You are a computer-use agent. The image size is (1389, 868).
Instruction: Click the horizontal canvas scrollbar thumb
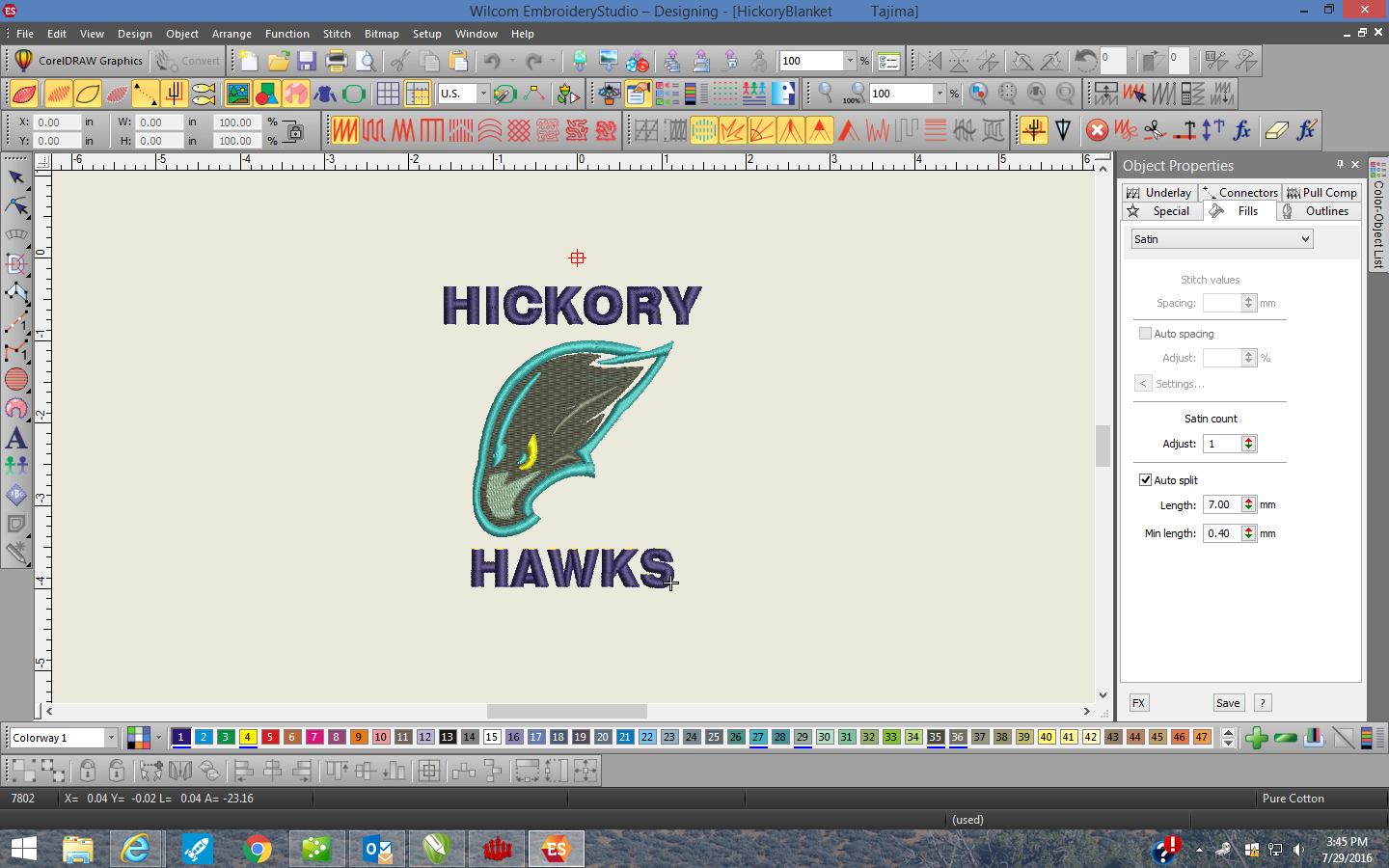pos(567,711)
